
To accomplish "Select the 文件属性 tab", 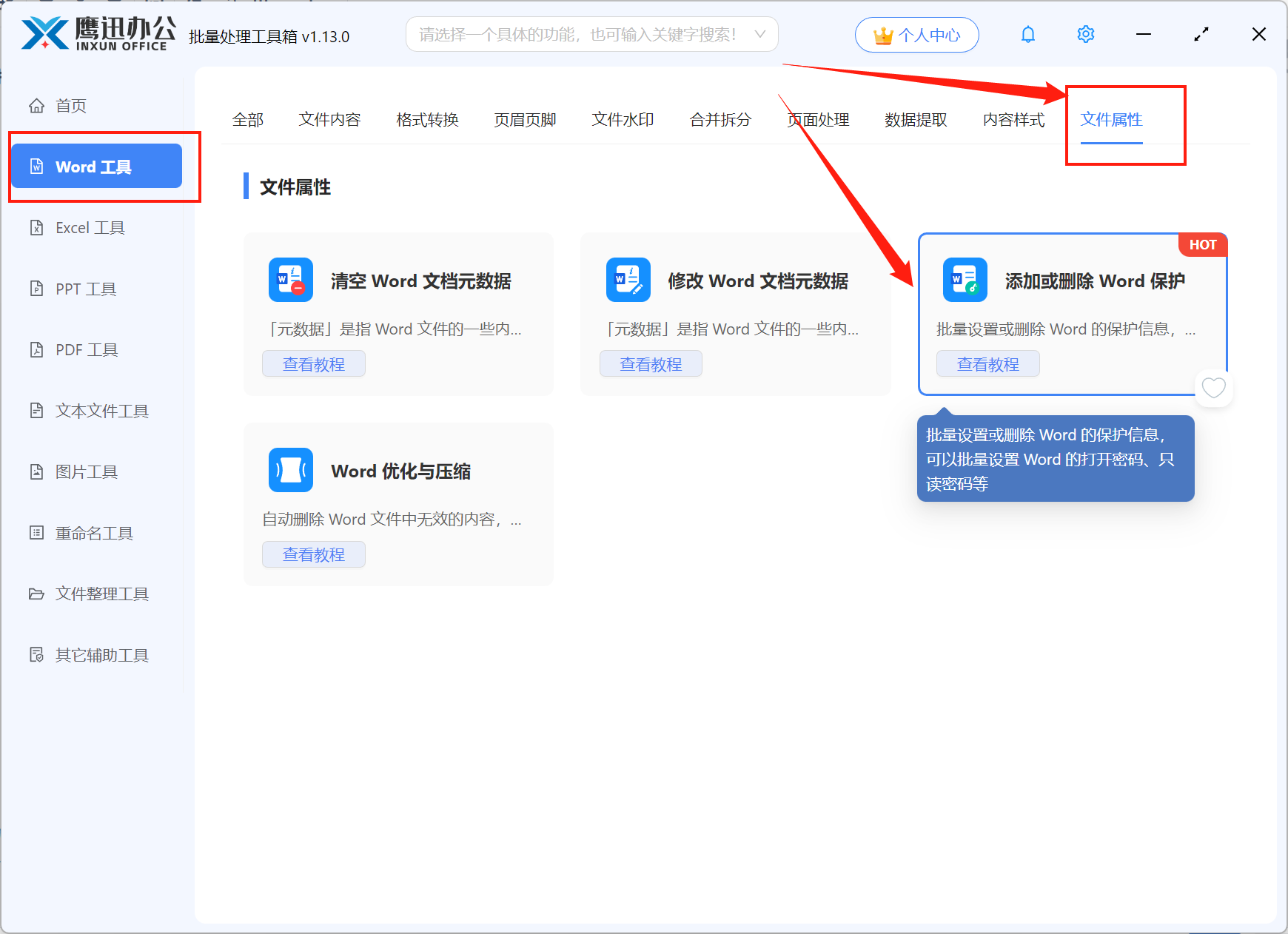I will [x=1111, y=120].
